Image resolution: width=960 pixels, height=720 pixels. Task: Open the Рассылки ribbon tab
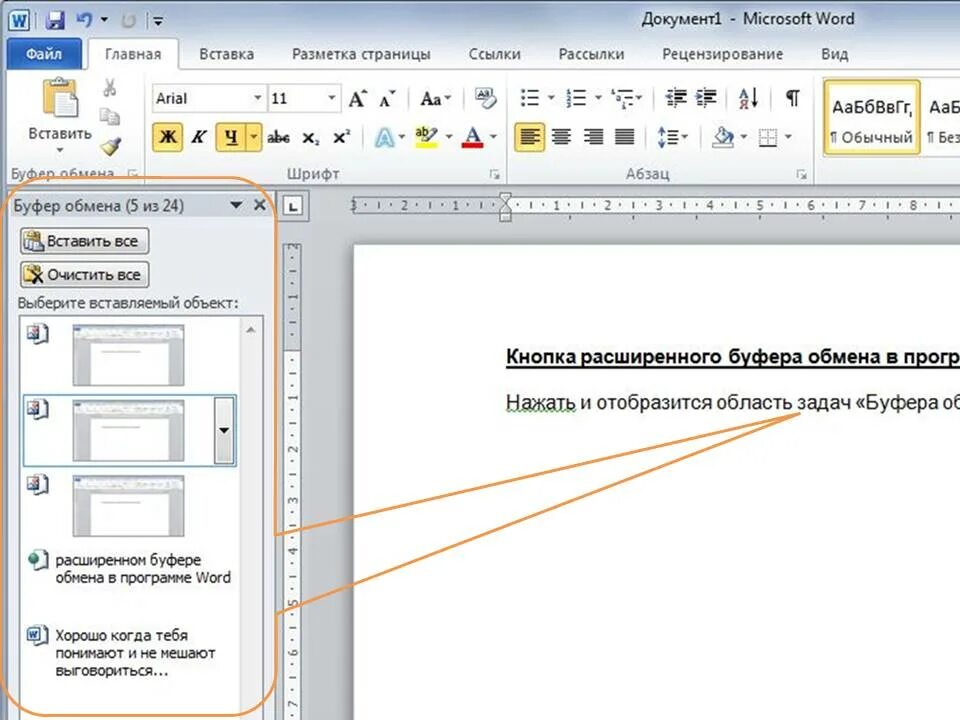(x=591, y=54)
